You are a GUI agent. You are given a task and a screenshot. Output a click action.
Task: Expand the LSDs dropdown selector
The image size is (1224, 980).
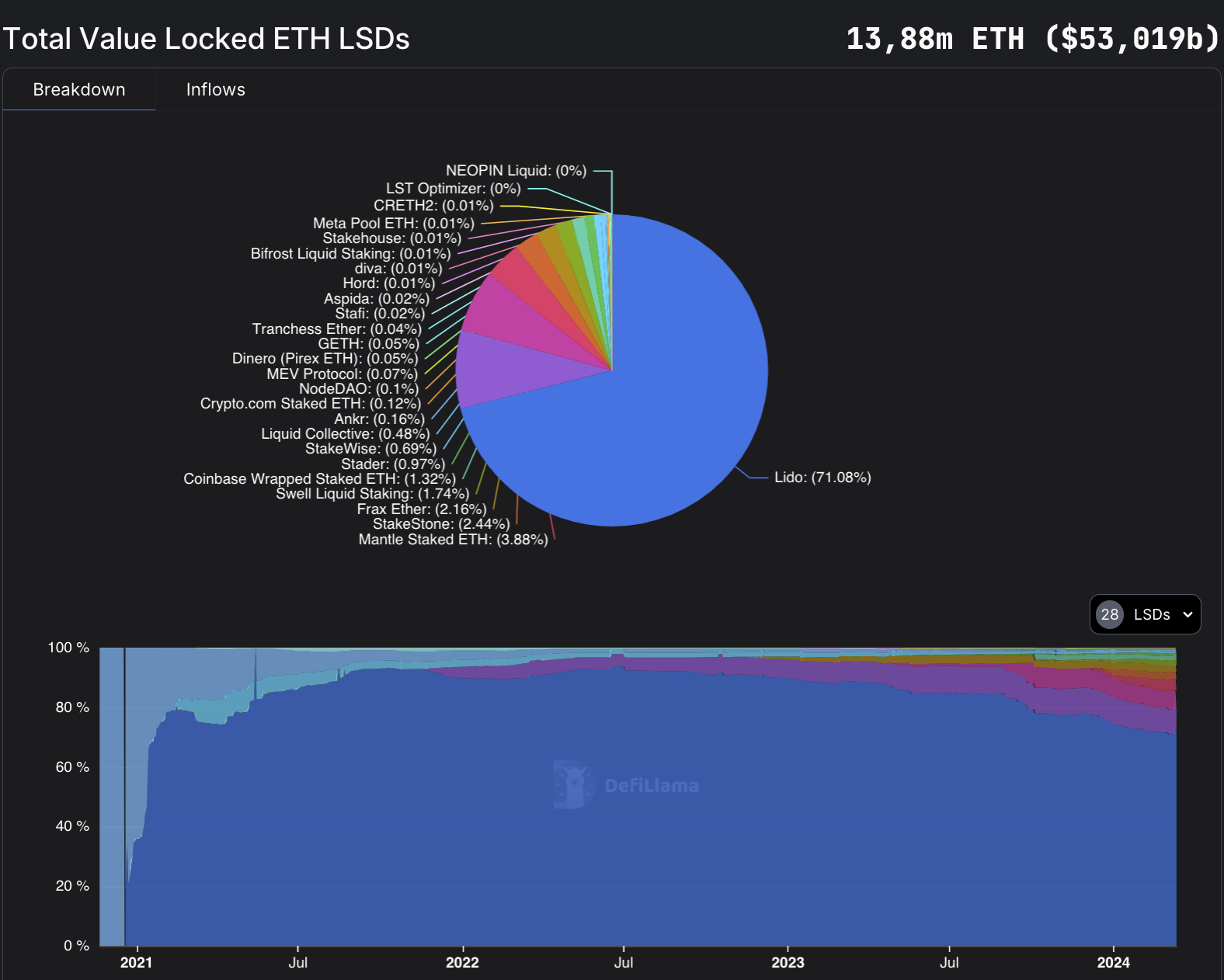(x=1145, y=614)
